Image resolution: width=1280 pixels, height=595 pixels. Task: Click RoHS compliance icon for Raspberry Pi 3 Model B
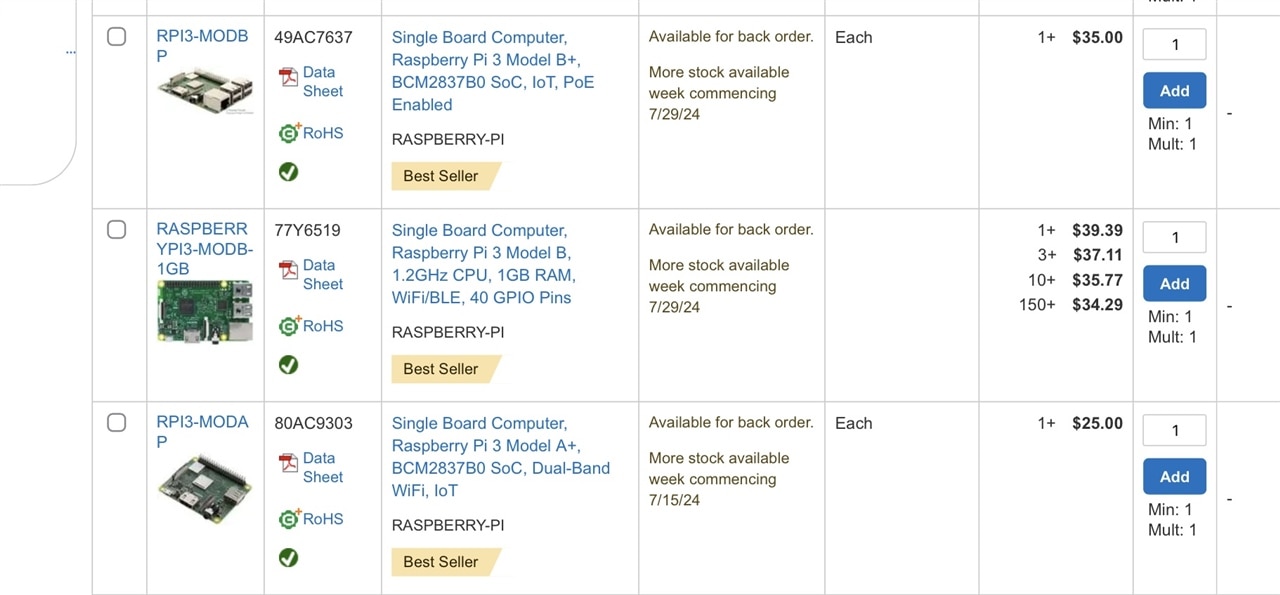point(289,326)
